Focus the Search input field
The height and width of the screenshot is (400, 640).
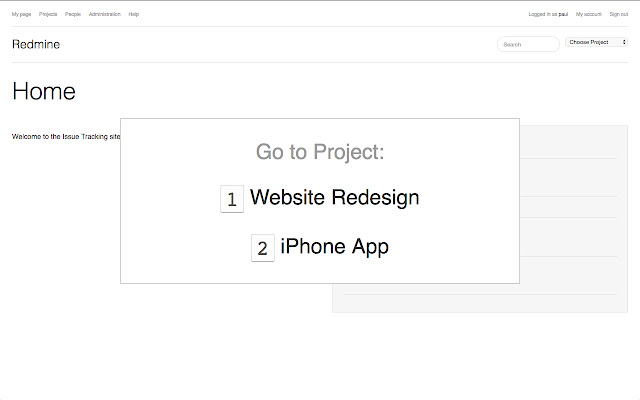528,44
